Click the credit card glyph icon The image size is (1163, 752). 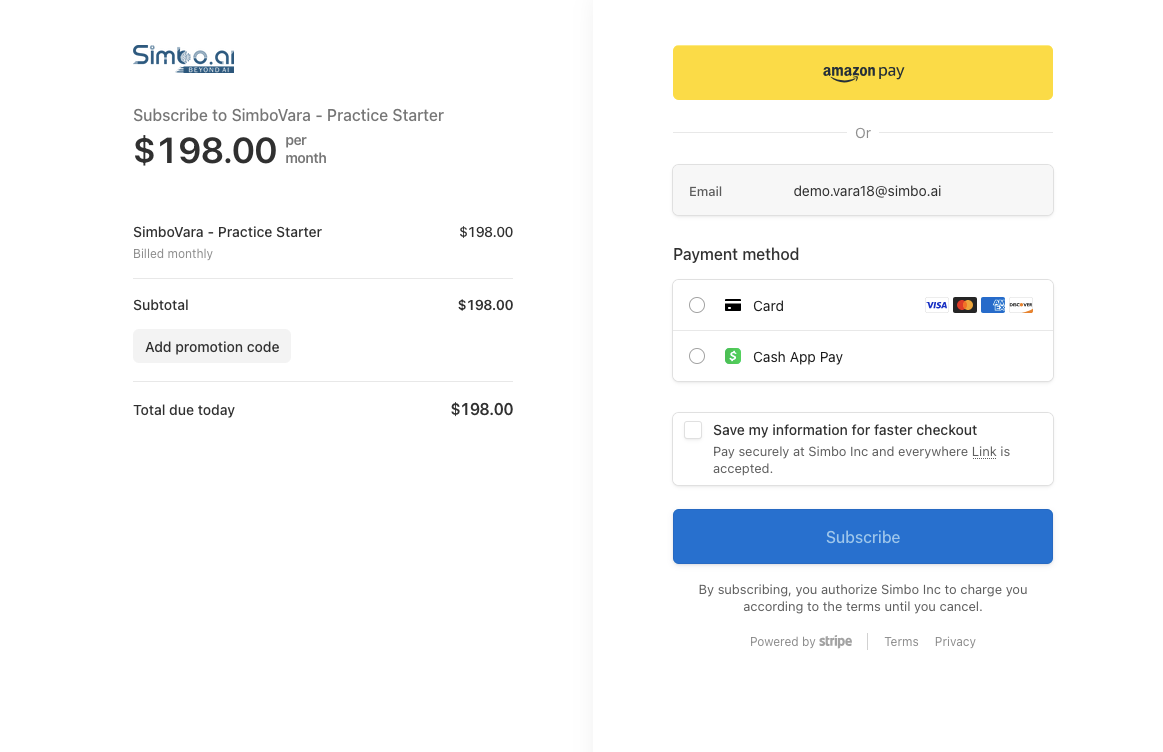point(733,305)
